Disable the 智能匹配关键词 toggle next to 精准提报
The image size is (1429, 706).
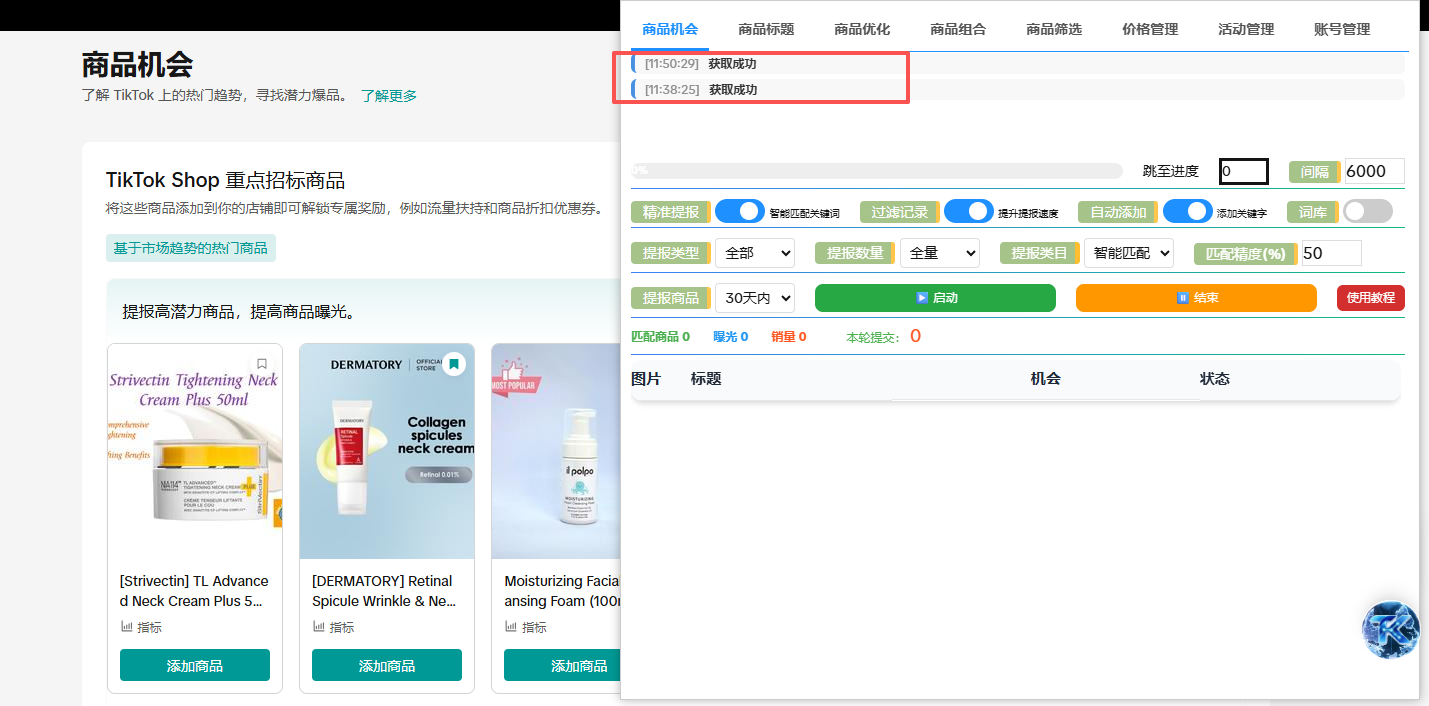click(740, 211)
